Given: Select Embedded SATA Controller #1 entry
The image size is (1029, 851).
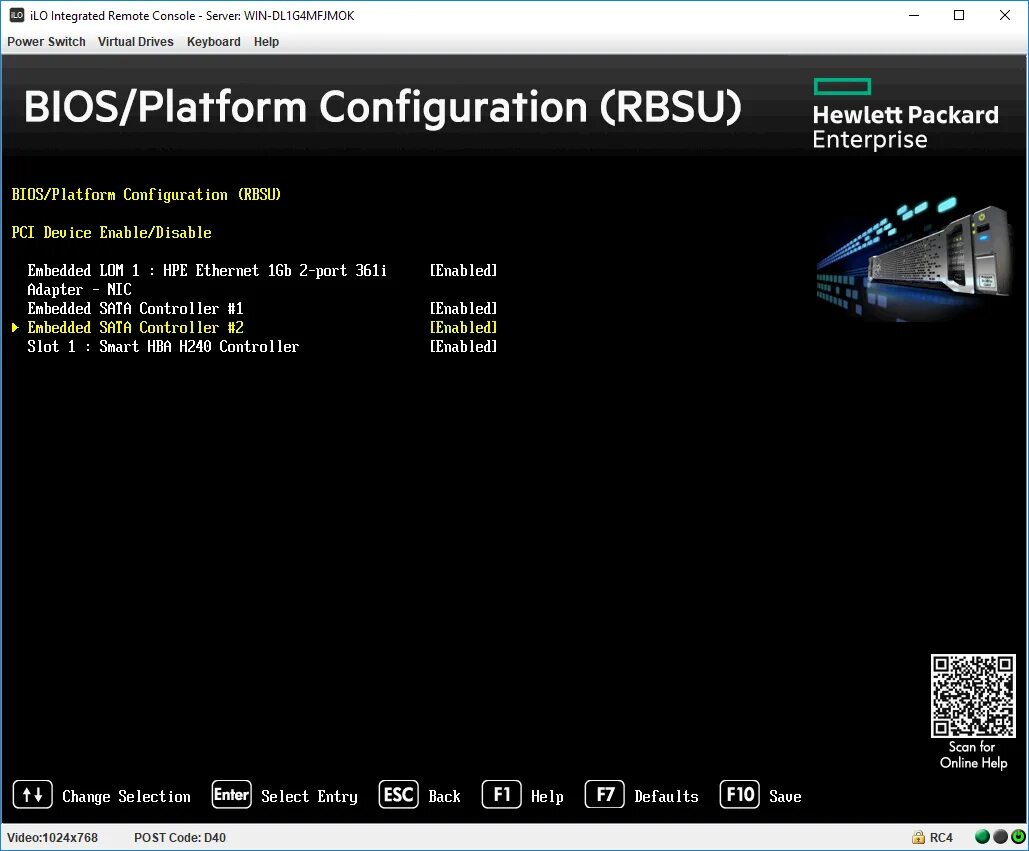Looking at the screenshot, I should pos(135,308).
